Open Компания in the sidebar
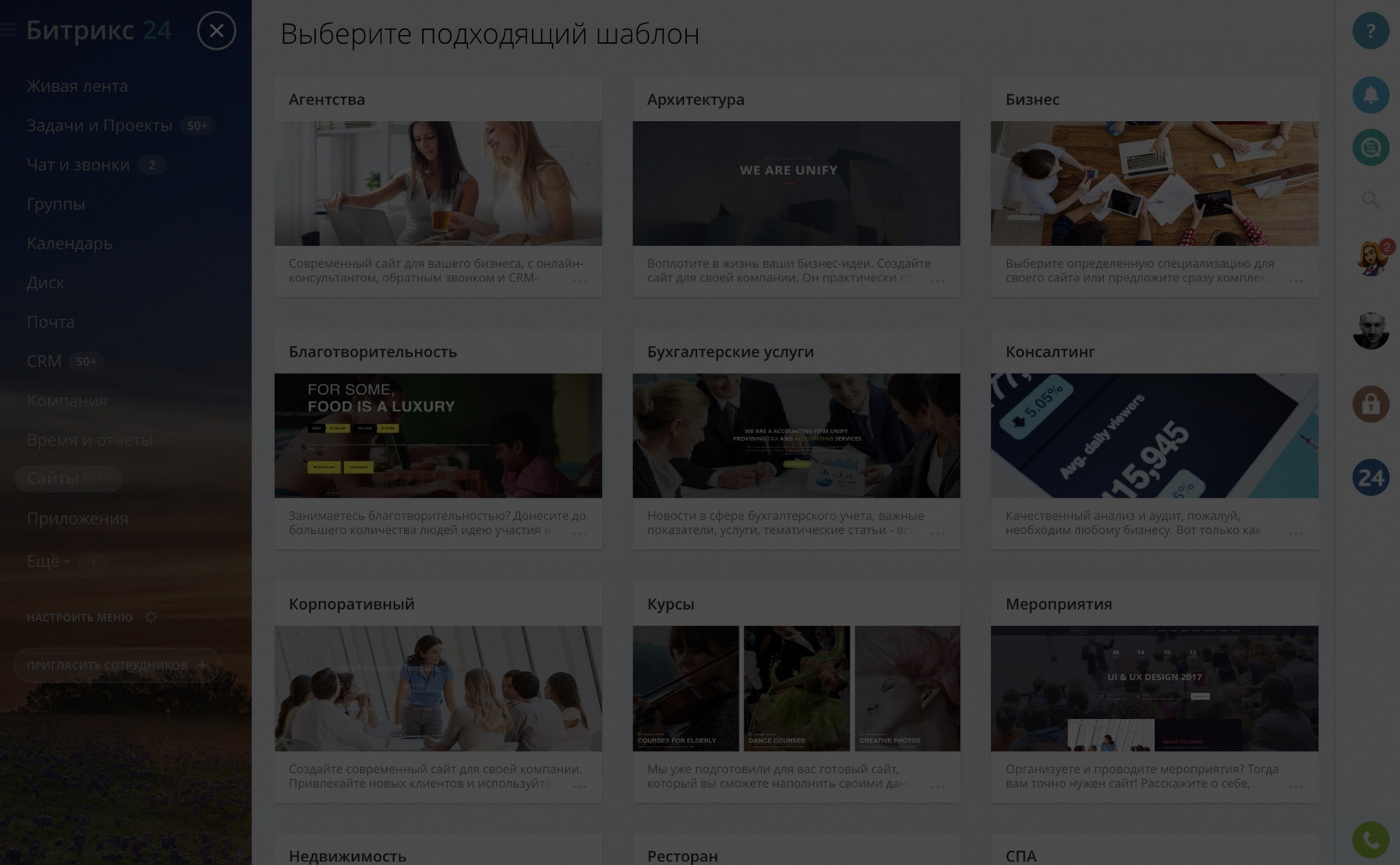This screenshot has height=865, width=1400. (66, 401)
